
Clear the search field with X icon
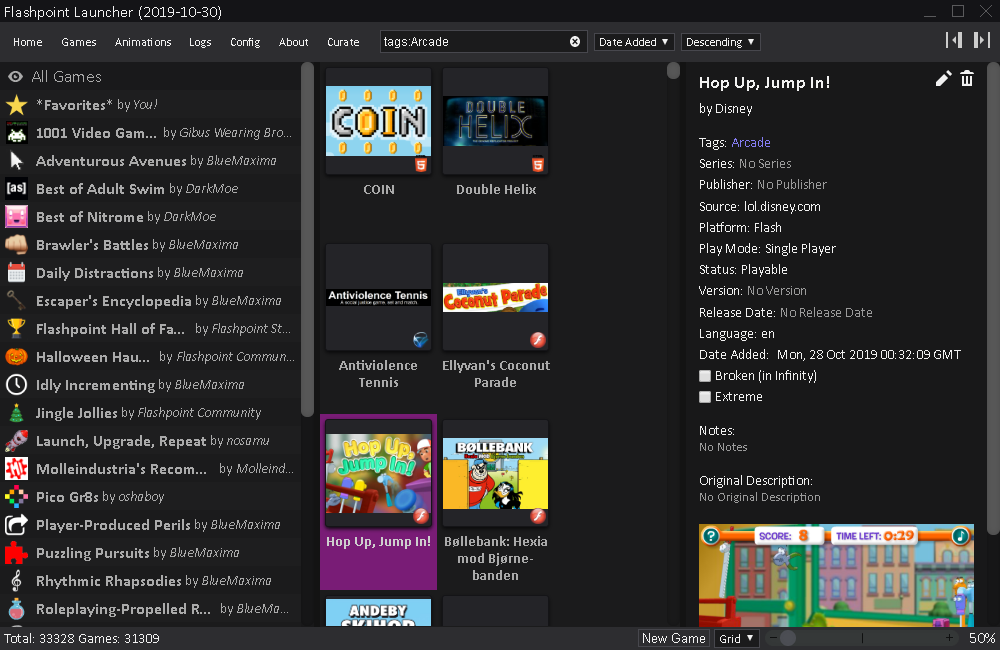pyautogui.click(x=575, y=42)
